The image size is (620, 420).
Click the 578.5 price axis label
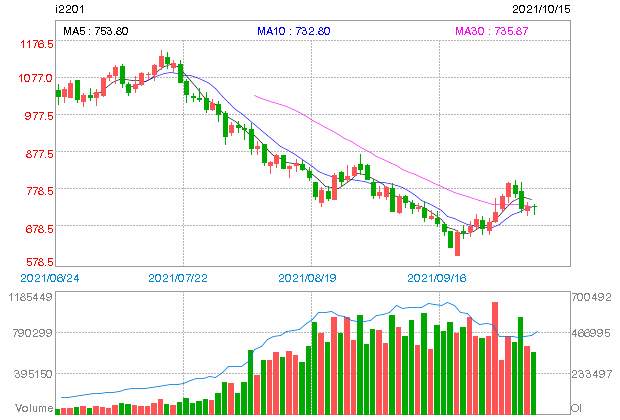pos(40,262)
